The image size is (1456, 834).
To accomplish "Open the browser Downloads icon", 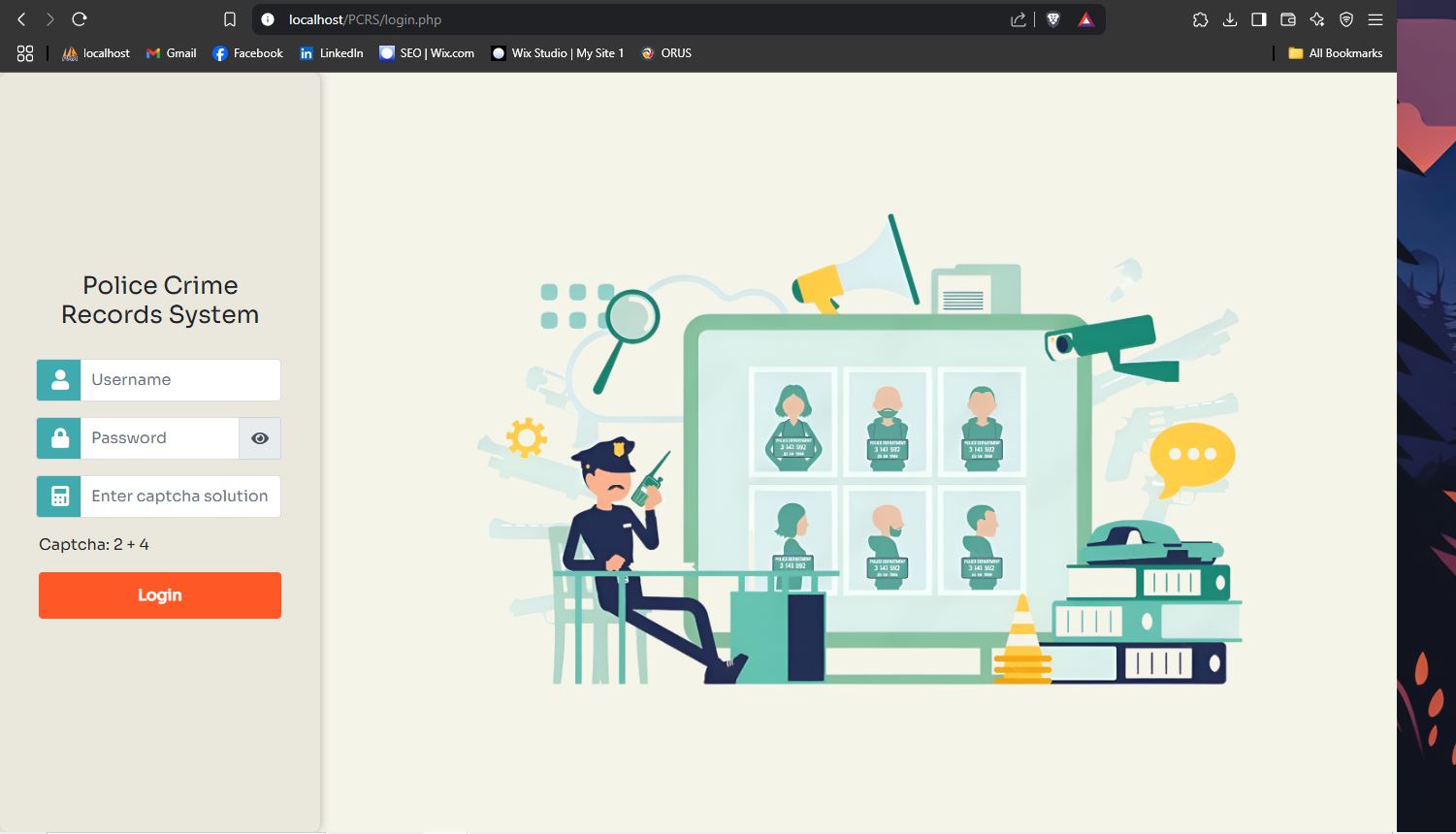I will (1230, 19).
